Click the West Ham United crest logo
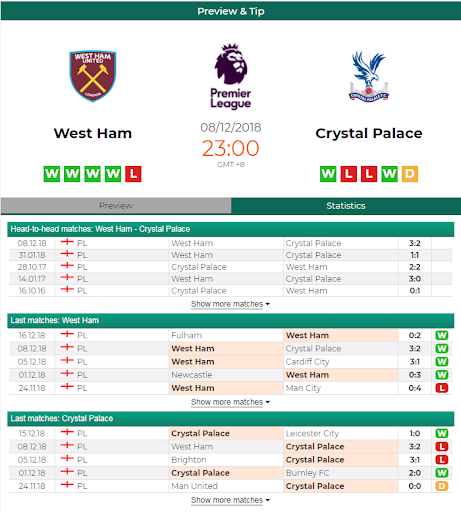 (x=93, y=76)
